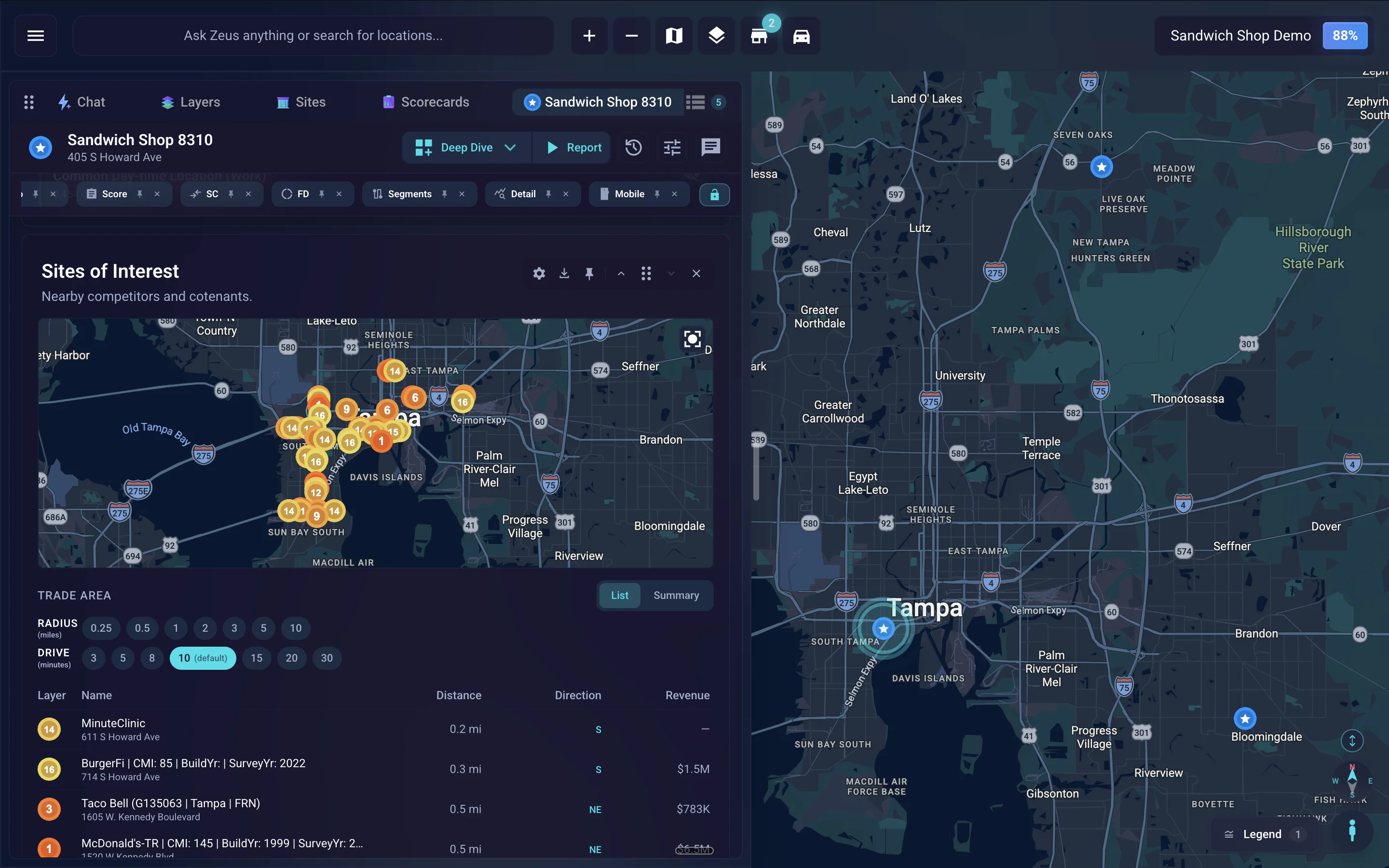Click the Sites of Interest drag handle
The height and width of the screenshot is (868, 1389).
pos(646,273)
